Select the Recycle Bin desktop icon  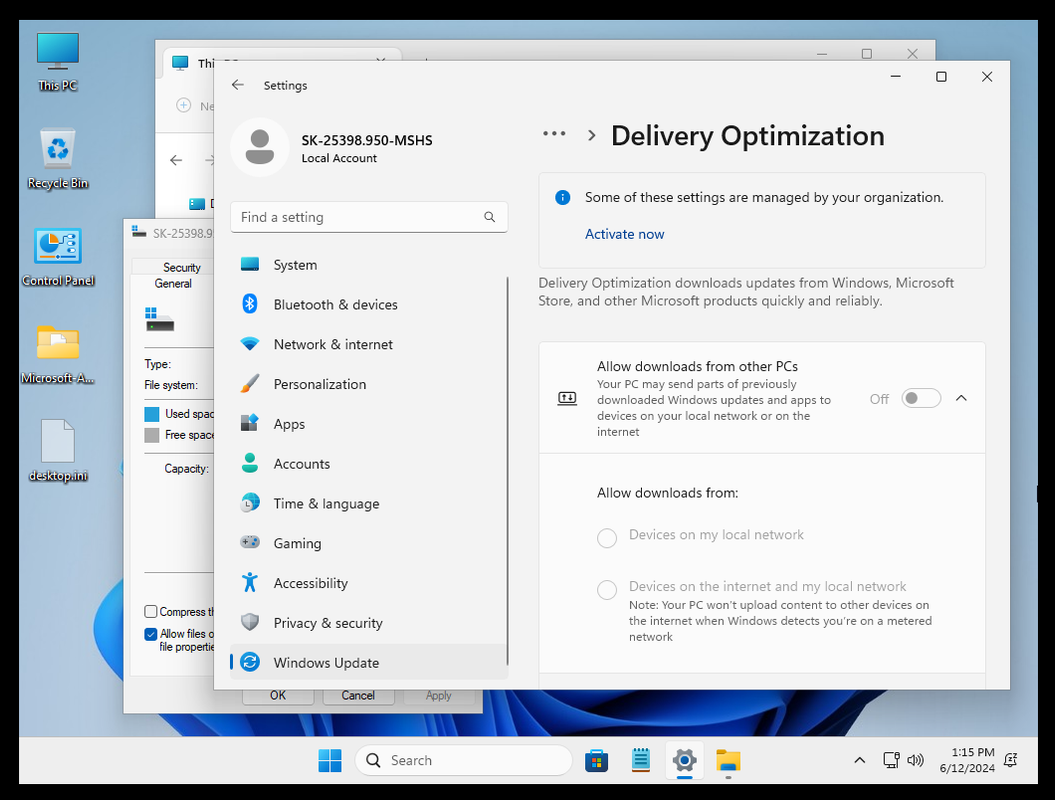58,159
